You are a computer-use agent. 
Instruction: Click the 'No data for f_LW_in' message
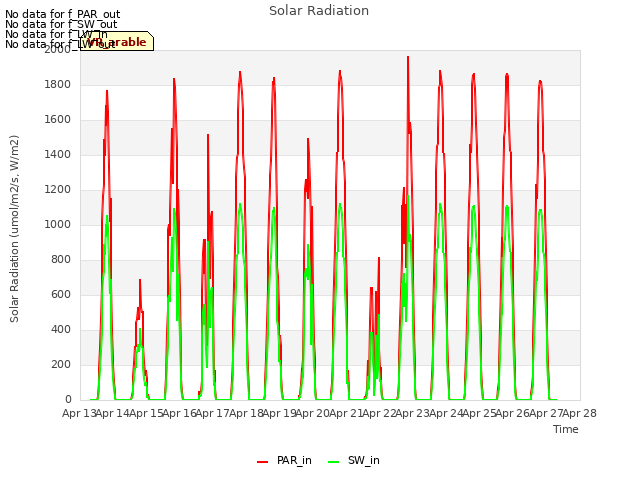pos(56,34)
